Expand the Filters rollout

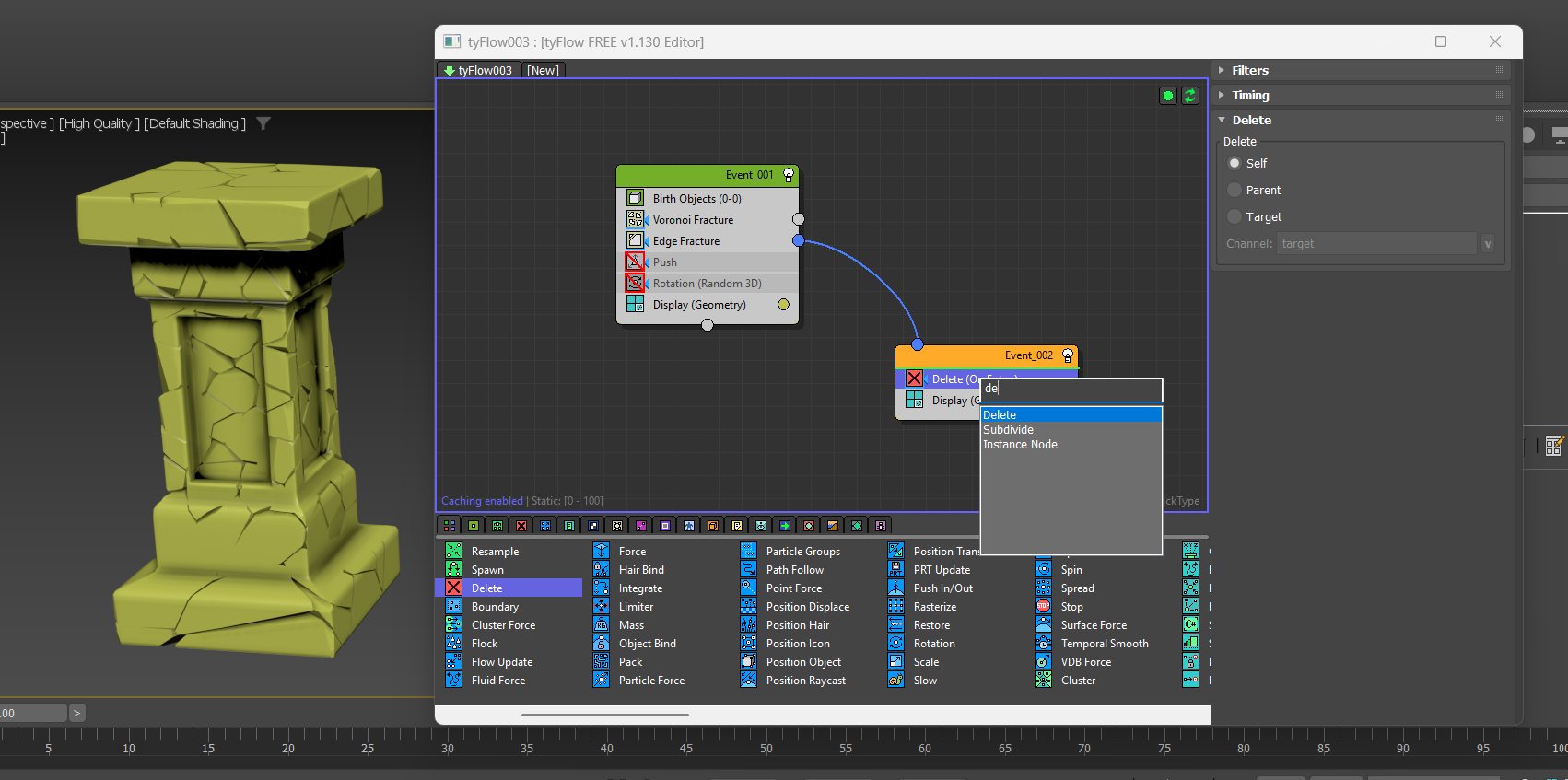[x=1249, y=70]
